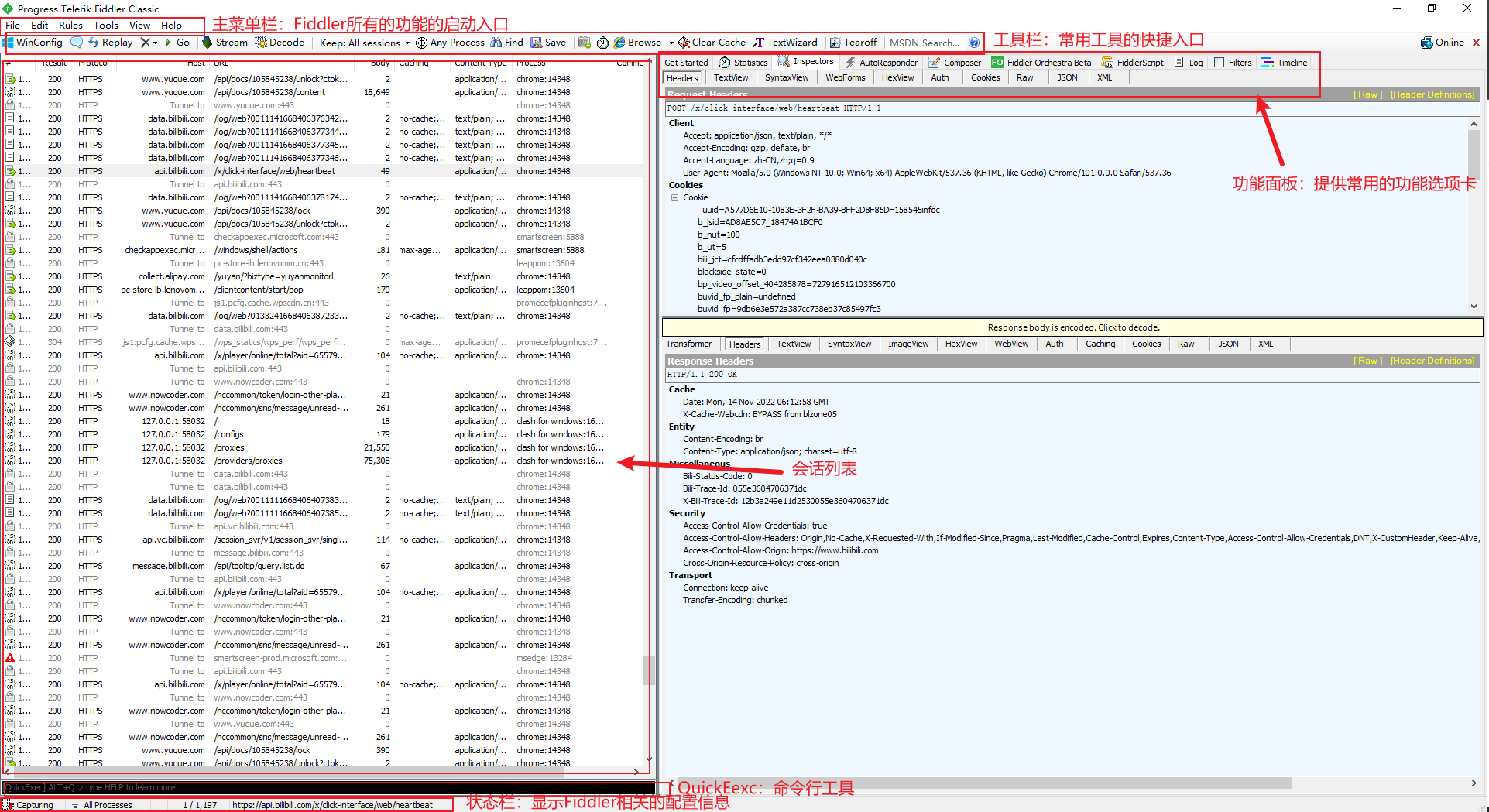Screen dimensions: 1489x812
Task: Click the comment speech bubble icon
Action: coord(76,43)
